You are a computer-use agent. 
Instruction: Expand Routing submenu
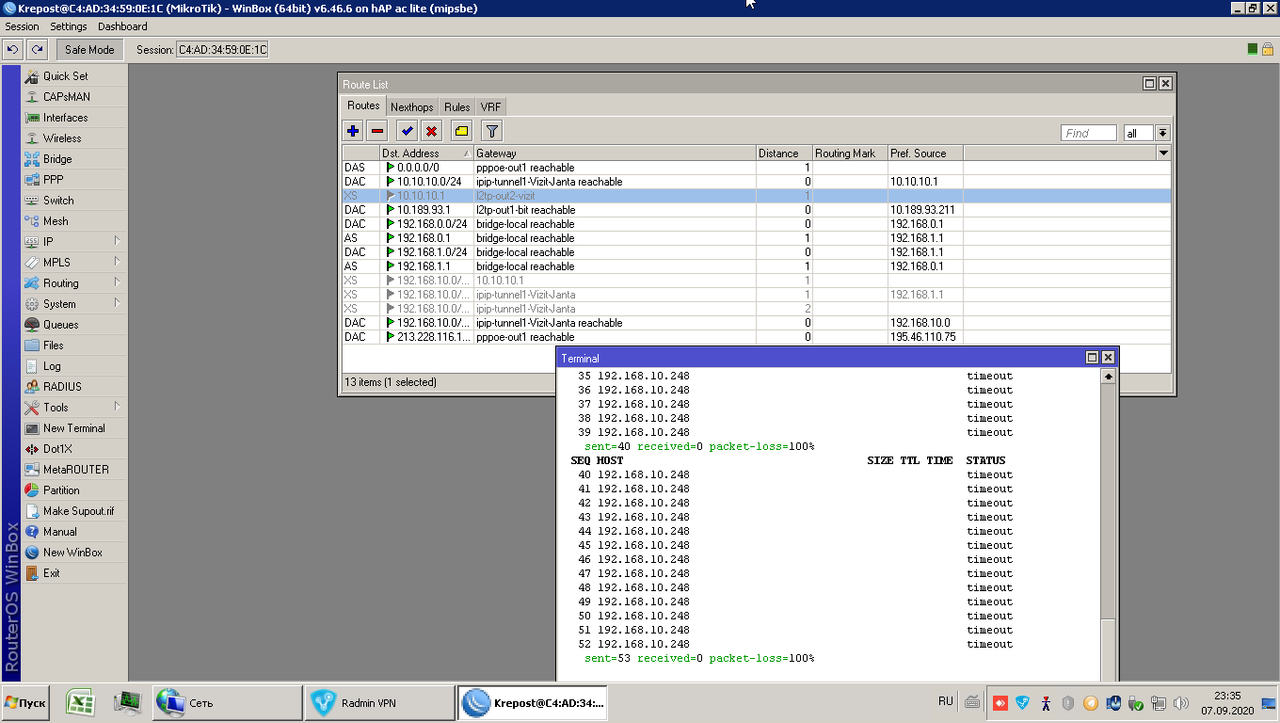(x=116, y=283)
